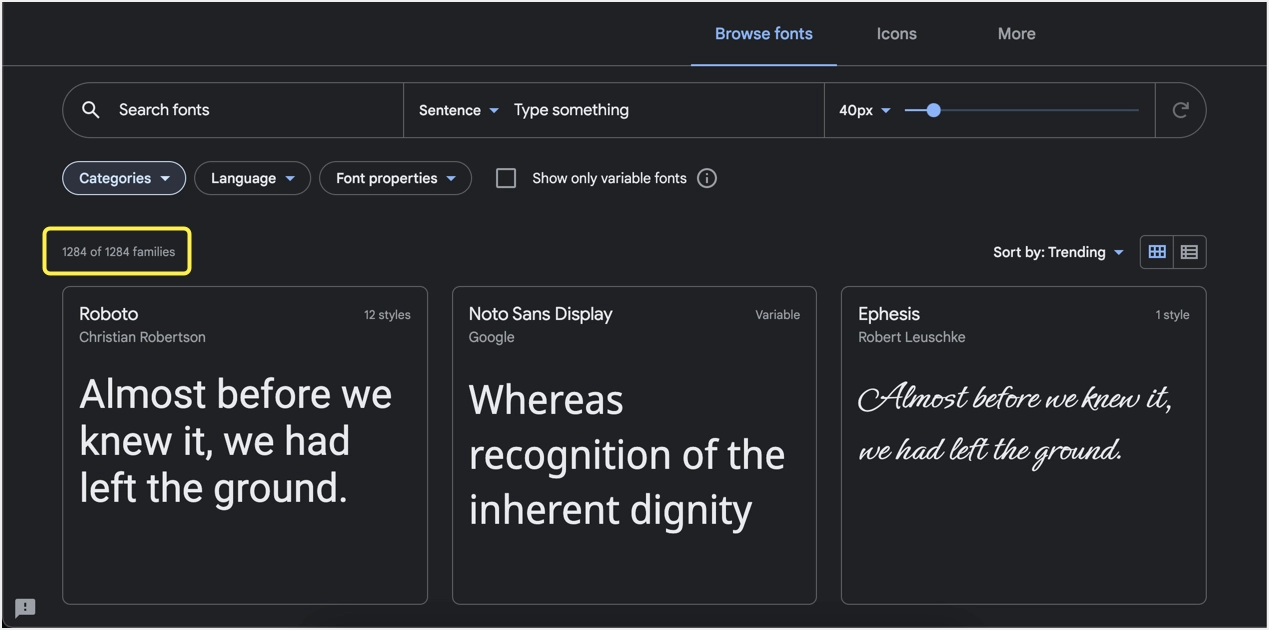
Task: Open the More tab
Action: click(x=1016, y=34)
